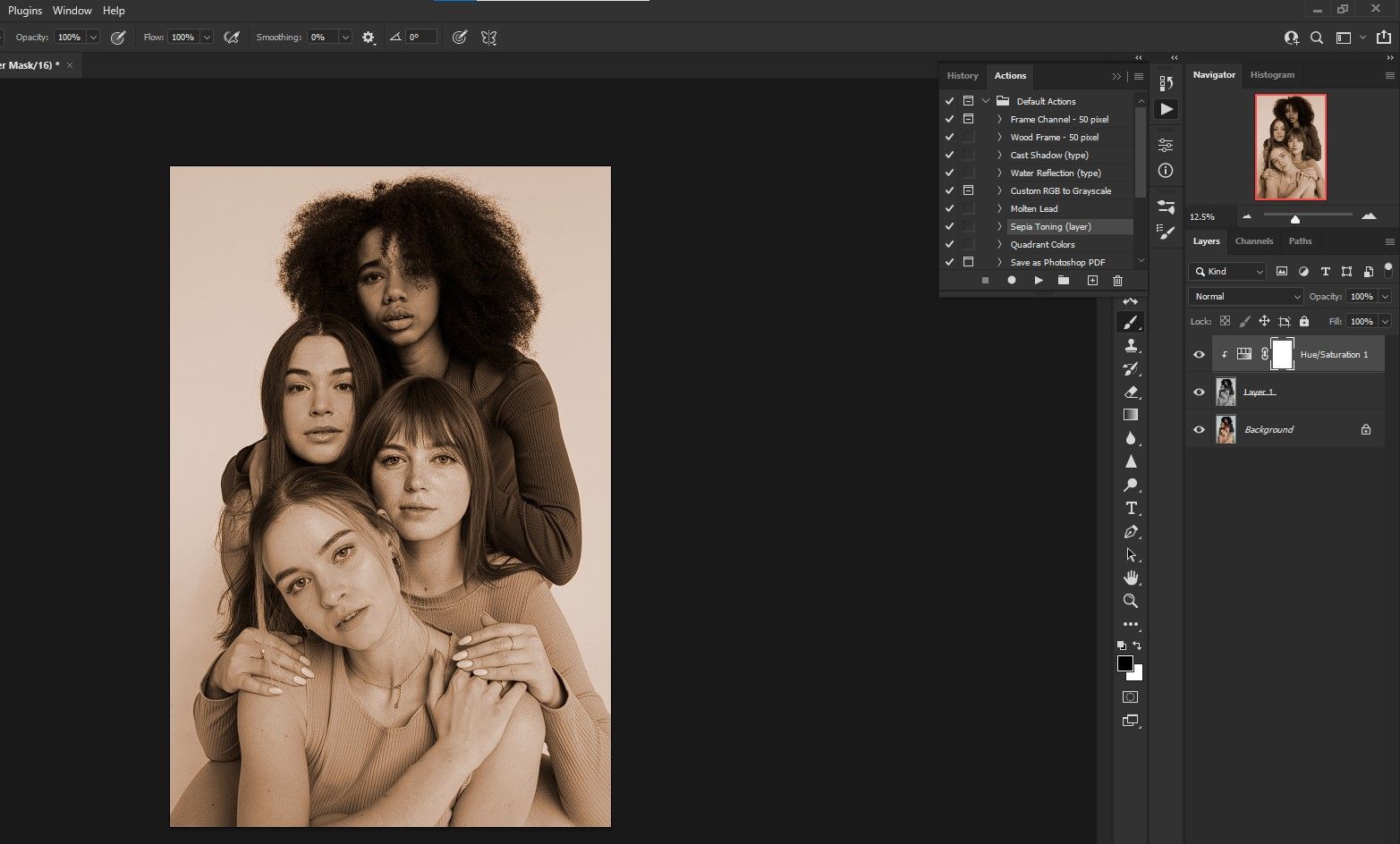1400x844 pixels.
Task: Uncheck the Sepia Toning (layer) action
Action: click(x=949, y=227)
